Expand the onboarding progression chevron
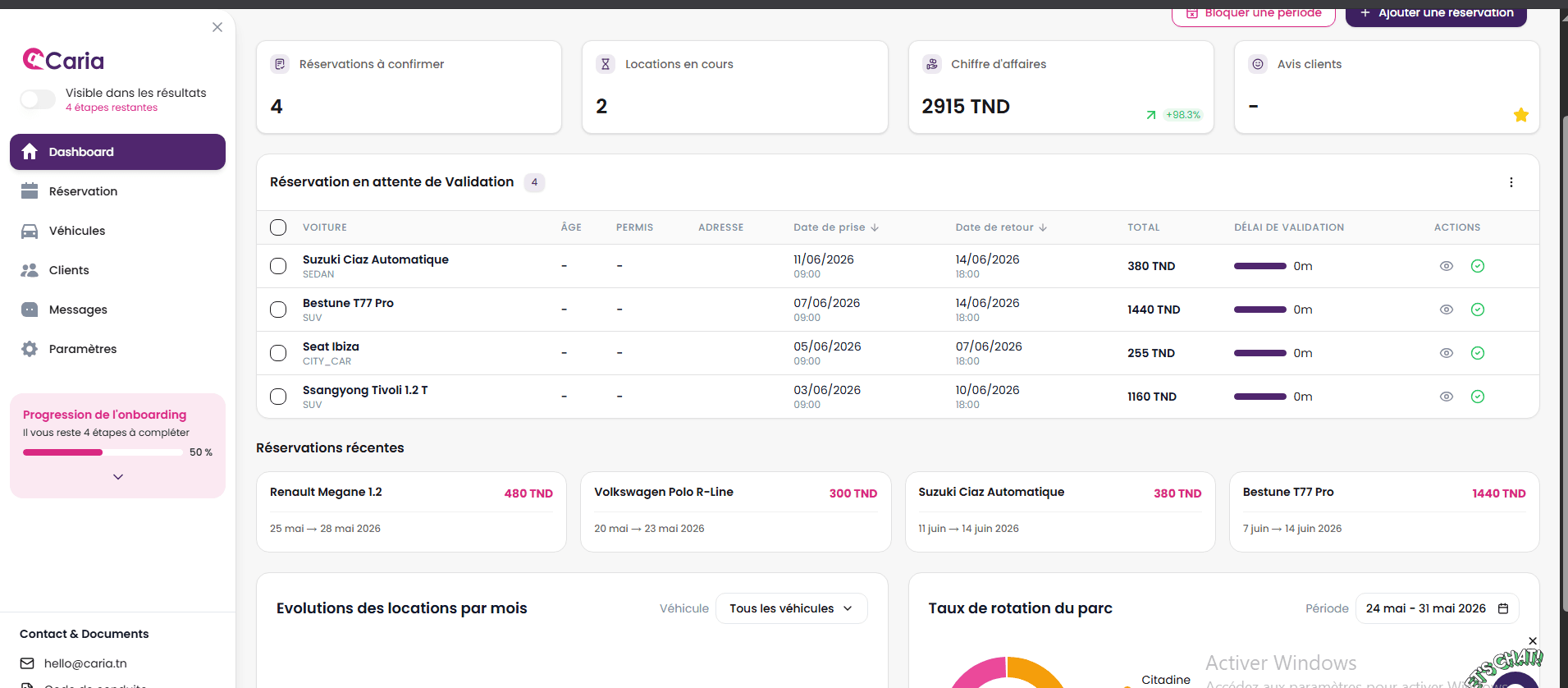This screenshot has height=688, width=1568. coord(118,477)
